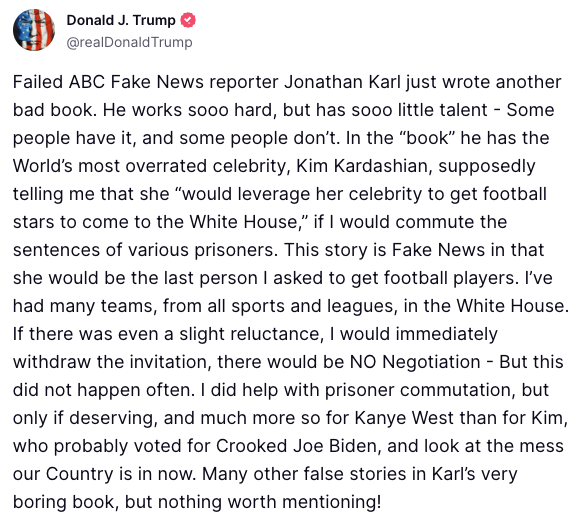The width and height of the screenshot is (580, 518).
Task: Open the Donald J. Trump display name
Action: (x=121, y=20)
